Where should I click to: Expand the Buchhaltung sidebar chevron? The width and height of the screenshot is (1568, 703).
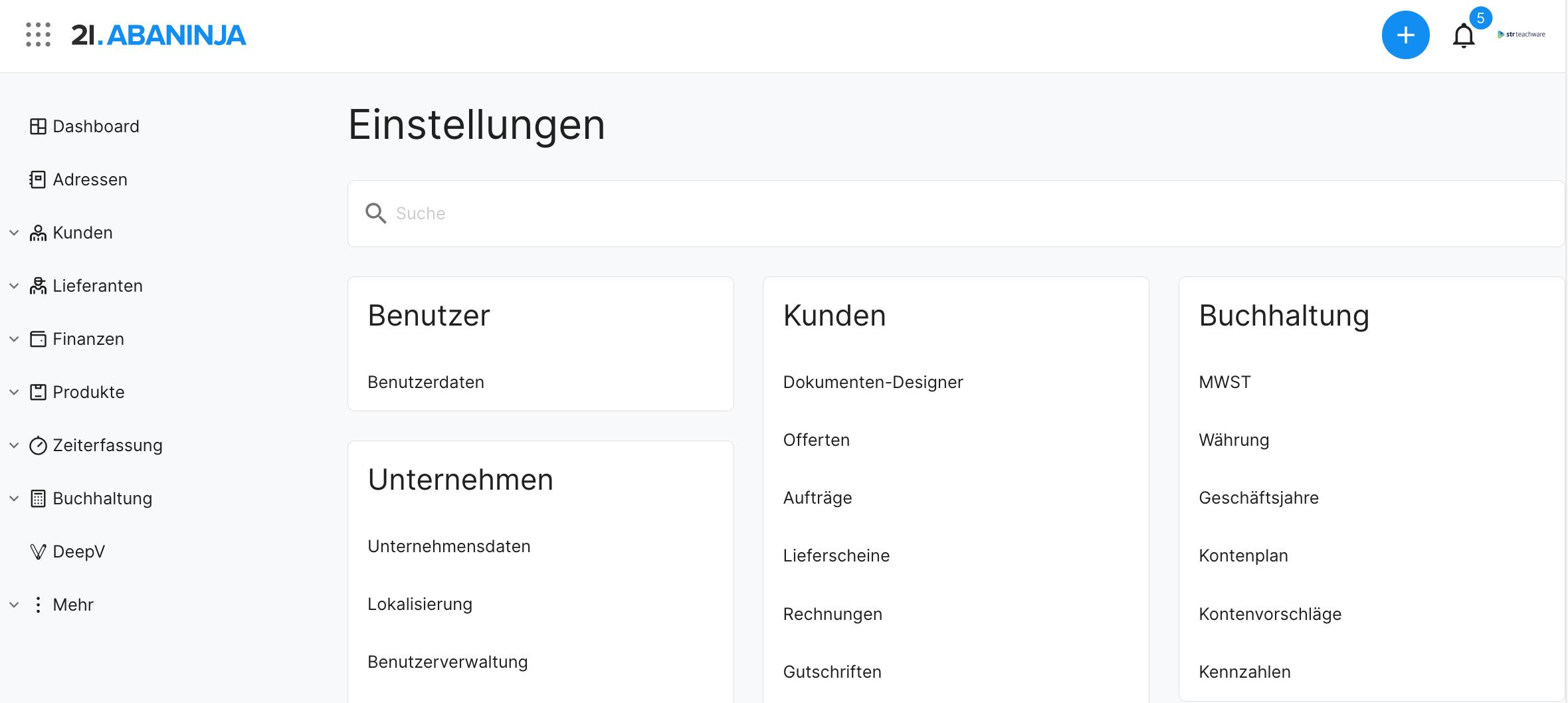click(14, 498)
